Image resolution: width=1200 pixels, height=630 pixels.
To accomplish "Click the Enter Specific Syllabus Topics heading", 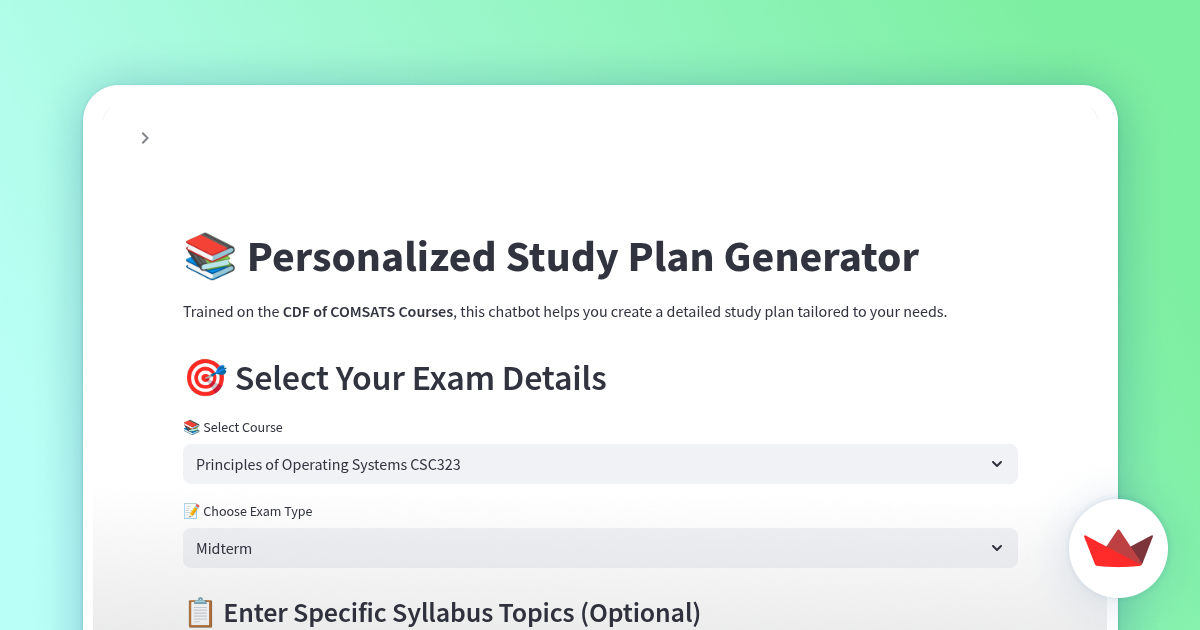I will click(x=462, y=612).
